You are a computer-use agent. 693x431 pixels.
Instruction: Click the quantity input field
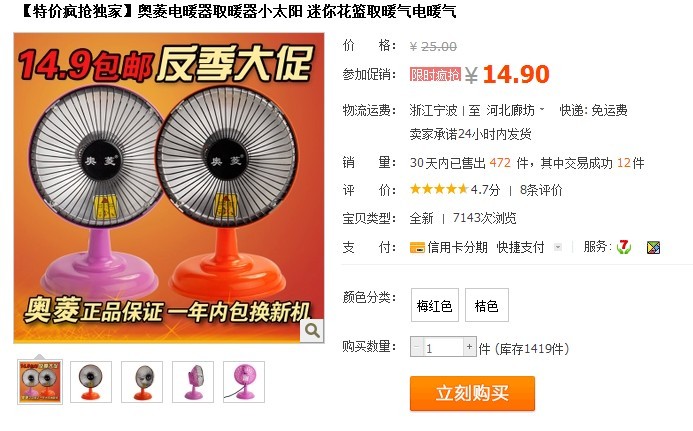tap(443, 347)
